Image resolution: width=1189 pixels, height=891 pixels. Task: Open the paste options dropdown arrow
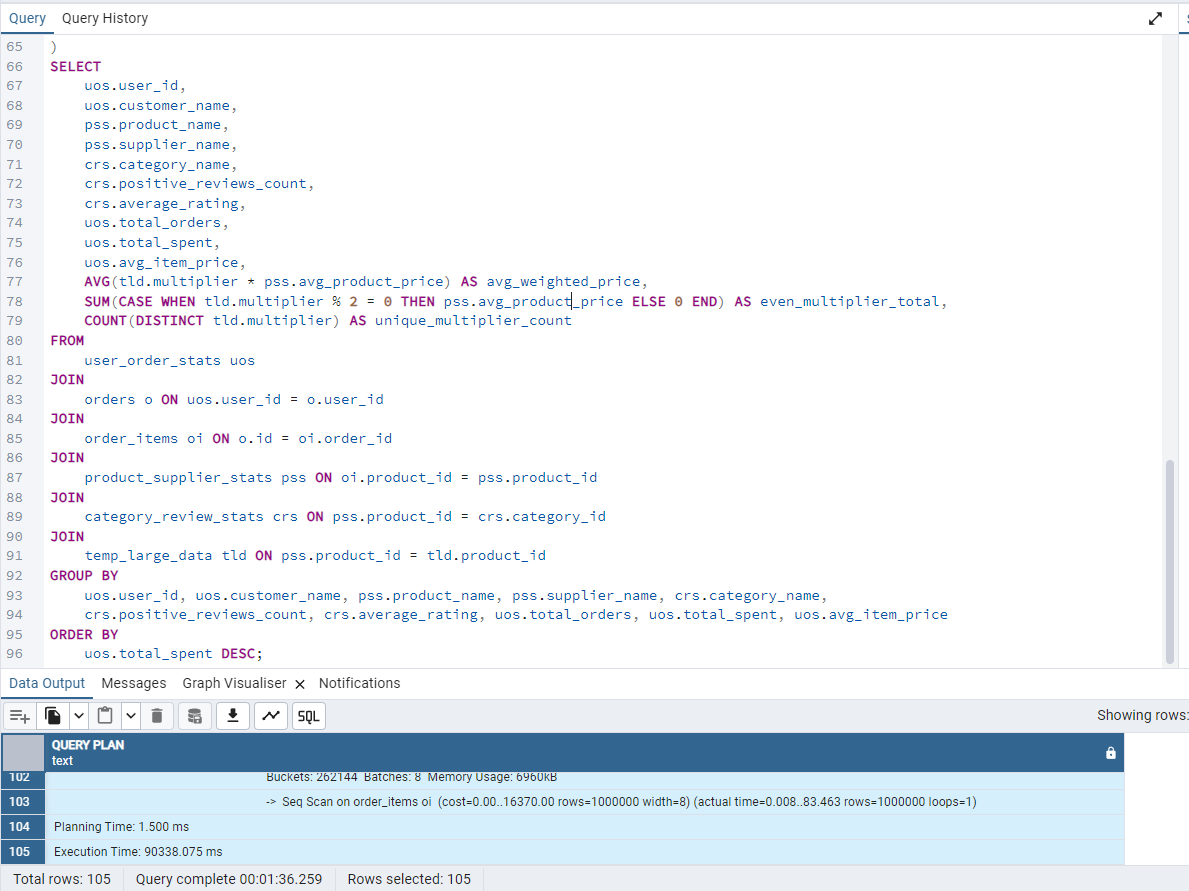tap(131, 716)
